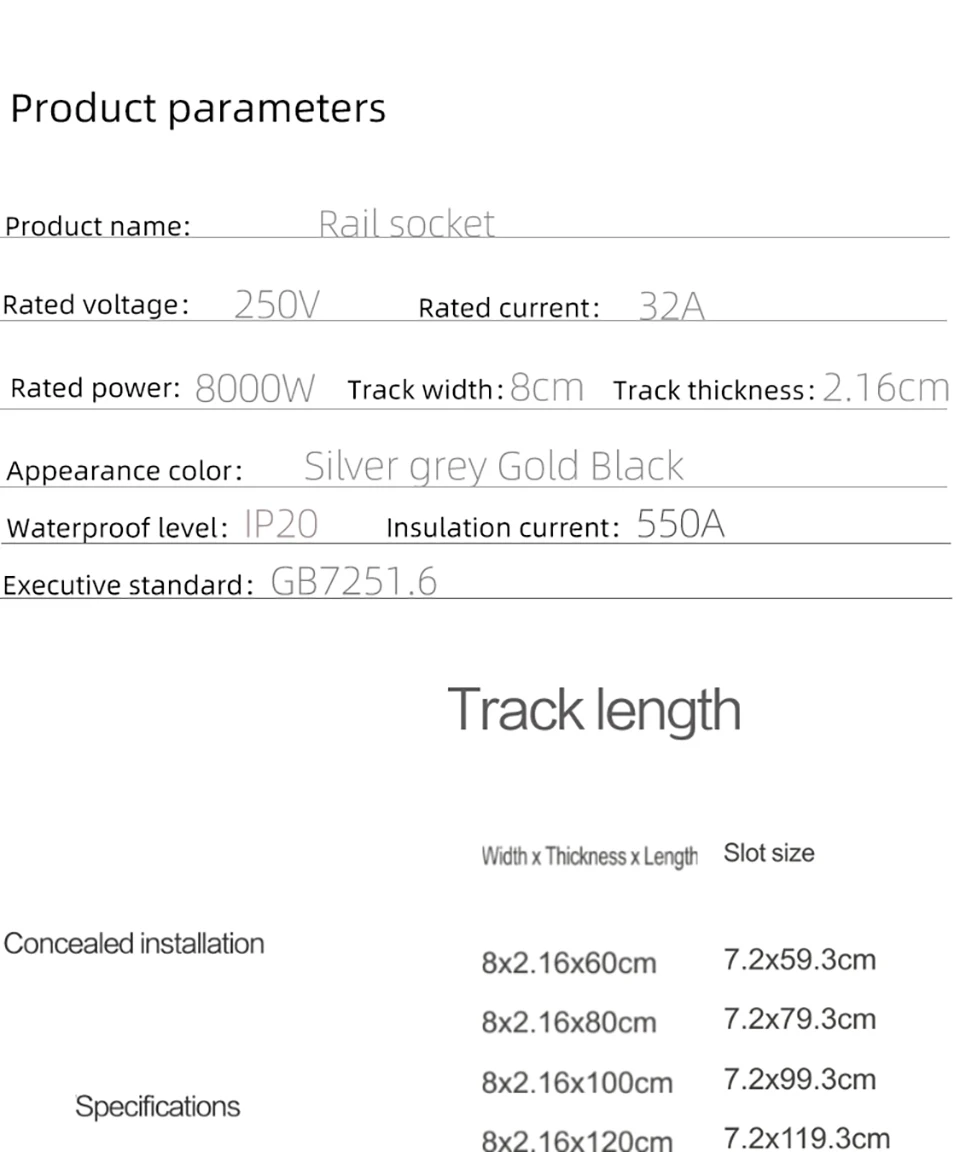
Task: Click the 250V rated voltage value
Action: point(277,304)
